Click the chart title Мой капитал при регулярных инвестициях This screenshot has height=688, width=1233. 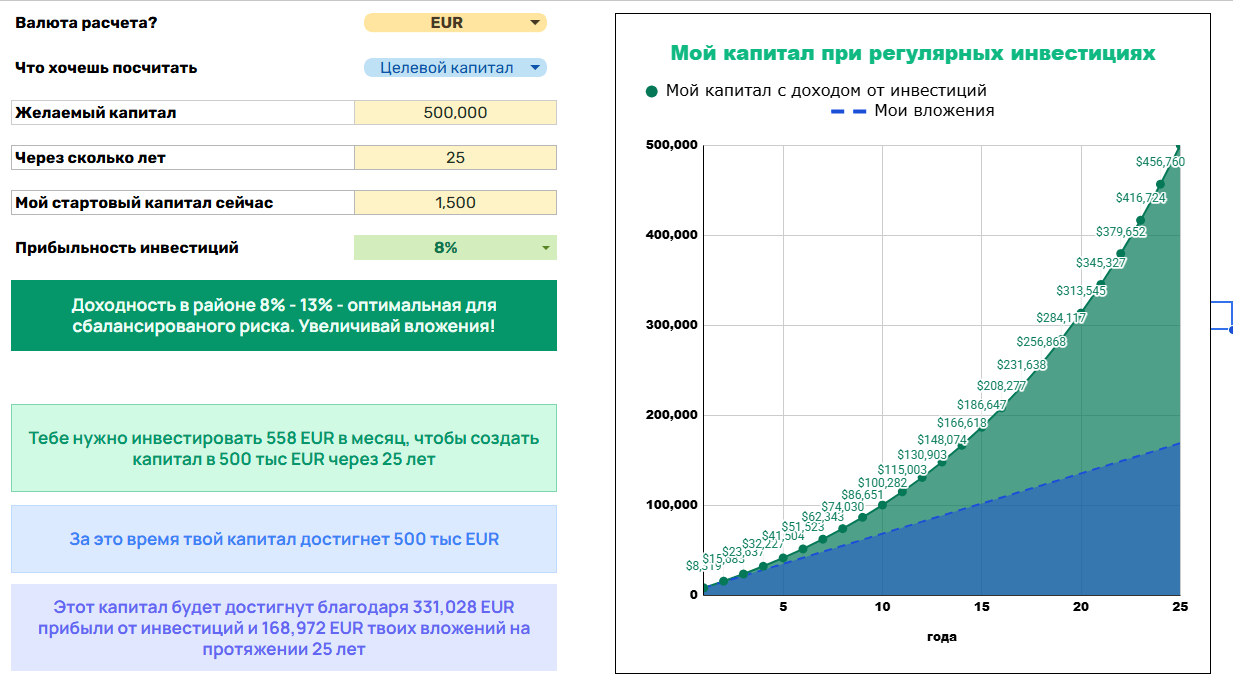(x=912, y=53)
